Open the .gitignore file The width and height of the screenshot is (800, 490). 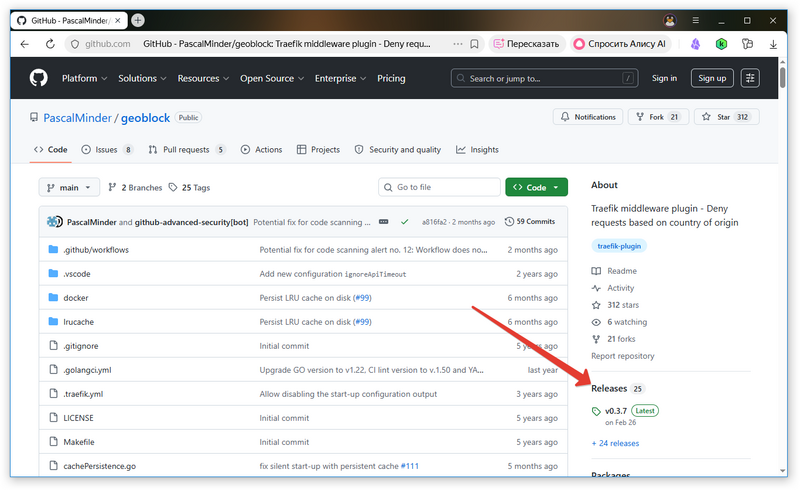click(x=81, y=346)
